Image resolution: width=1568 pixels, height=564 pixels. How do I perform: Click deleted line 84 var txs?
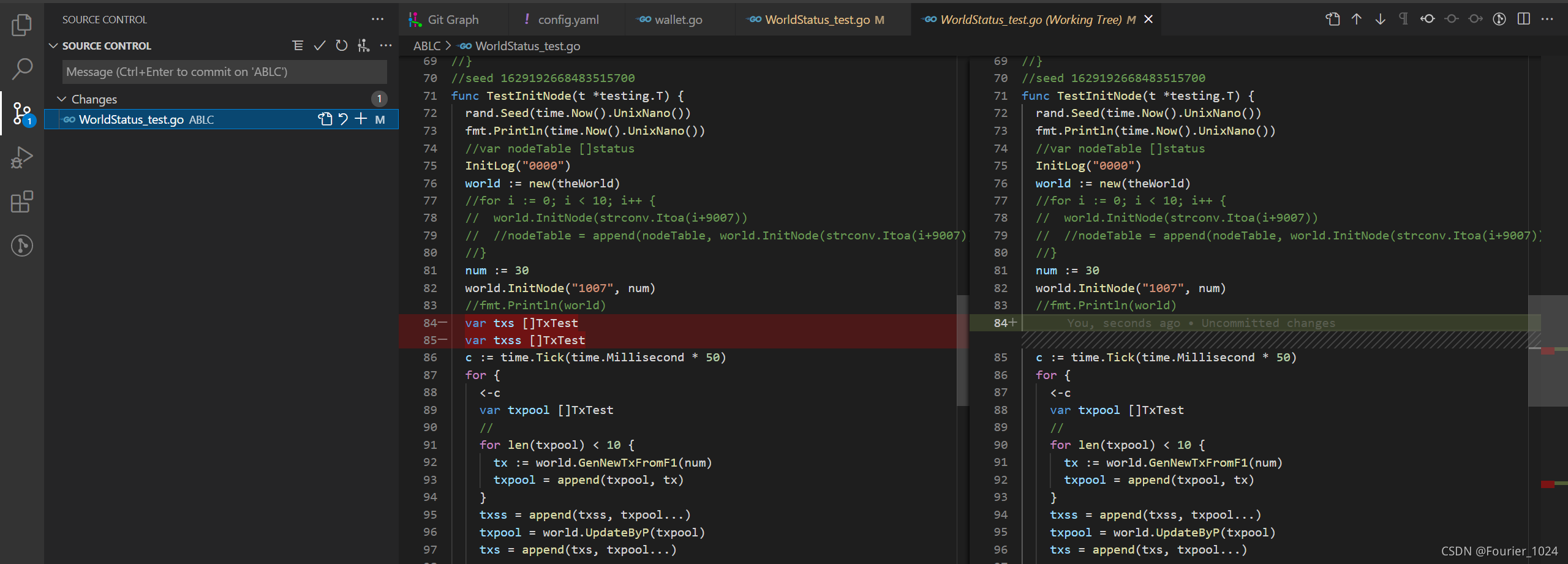[x=521, y=323]
